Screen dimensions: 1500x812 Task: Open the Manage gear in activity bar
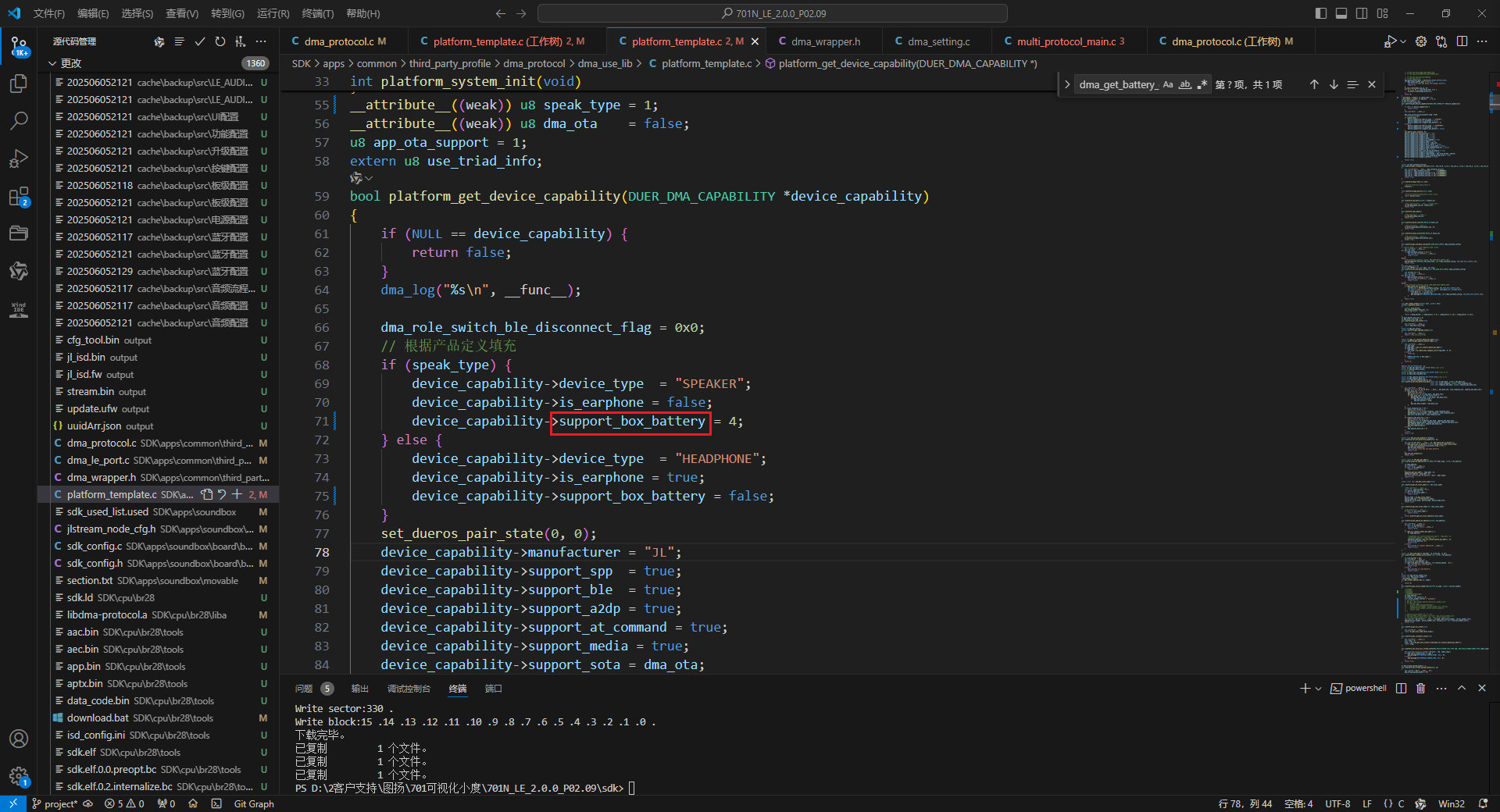click(19, 776)
